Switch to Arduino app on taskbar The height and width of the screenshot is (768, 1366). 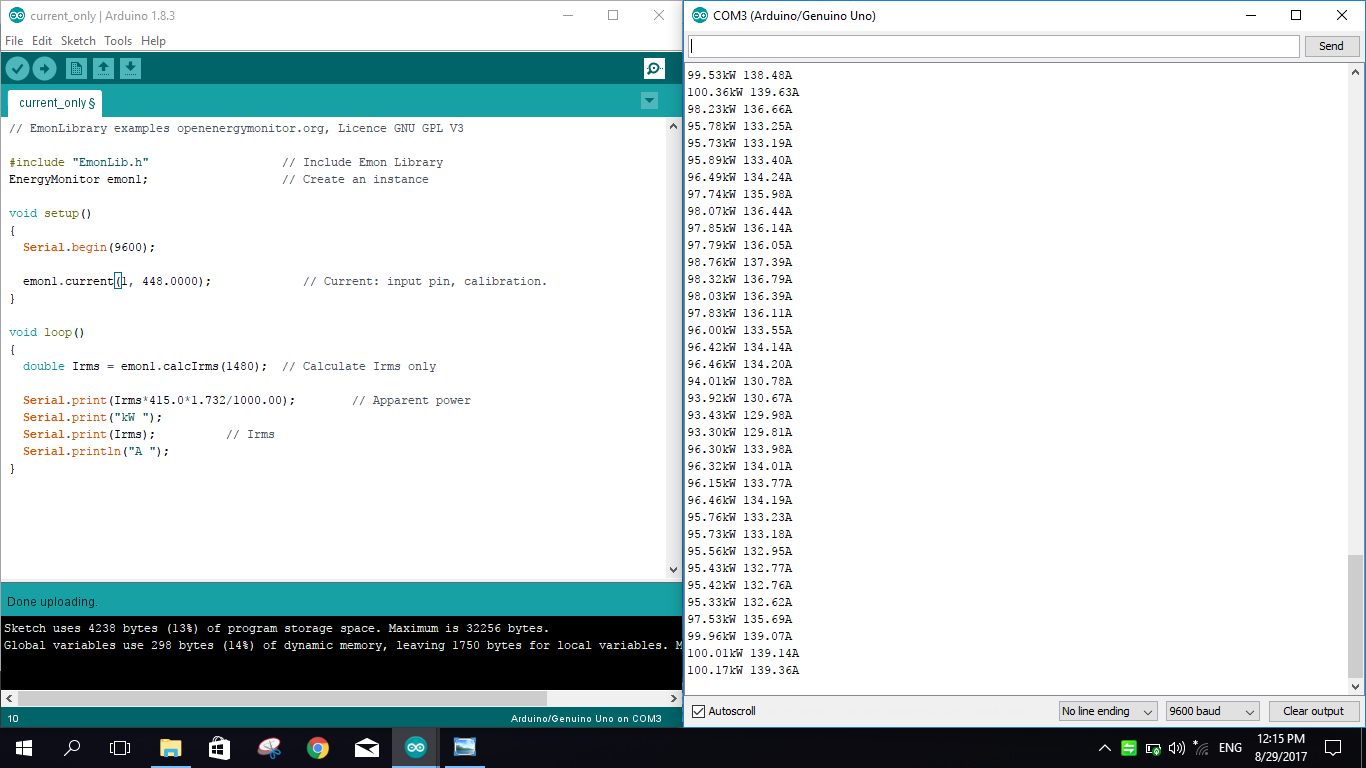415,747
